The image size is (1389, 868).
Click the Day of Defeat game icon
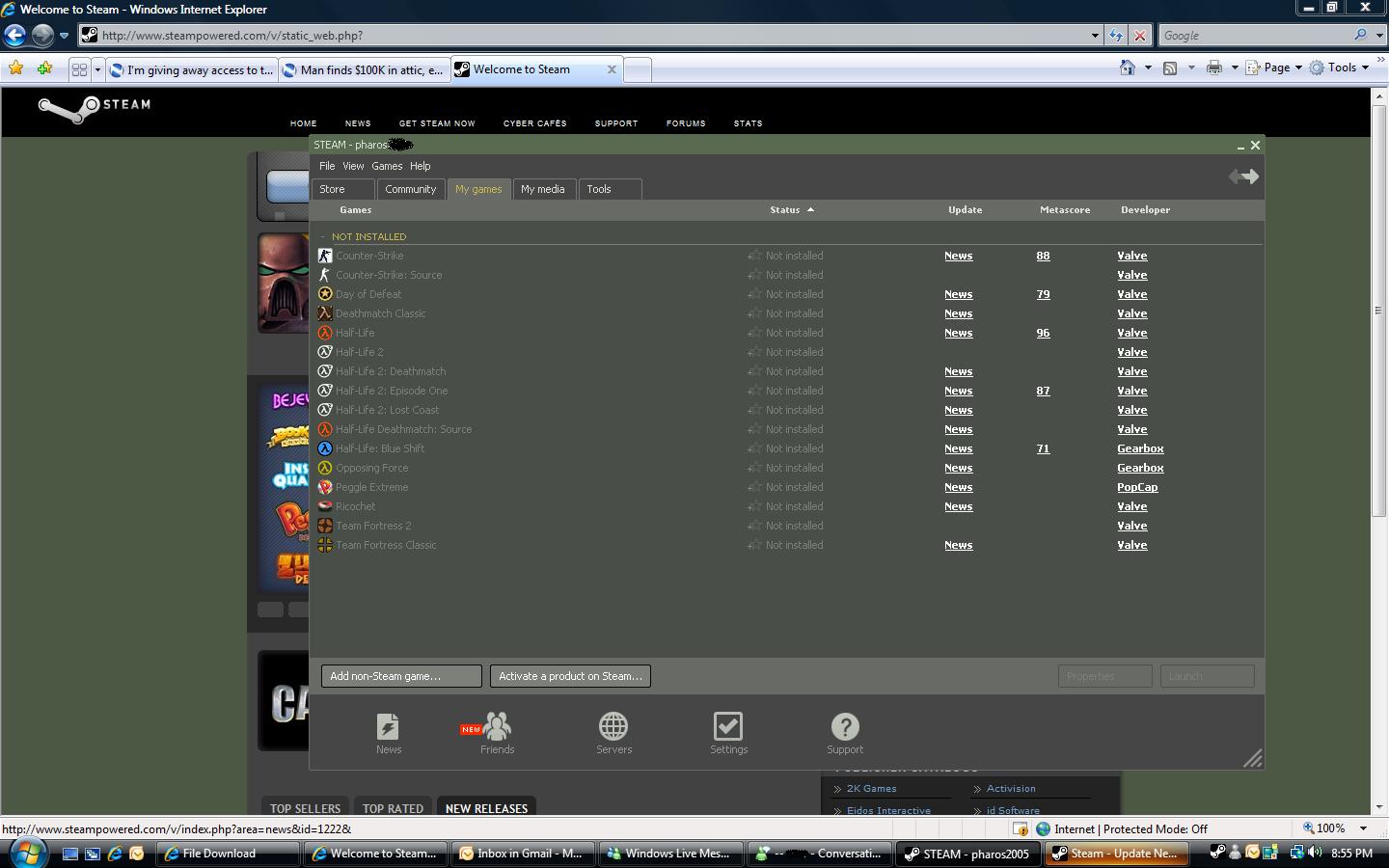(325, 294)
